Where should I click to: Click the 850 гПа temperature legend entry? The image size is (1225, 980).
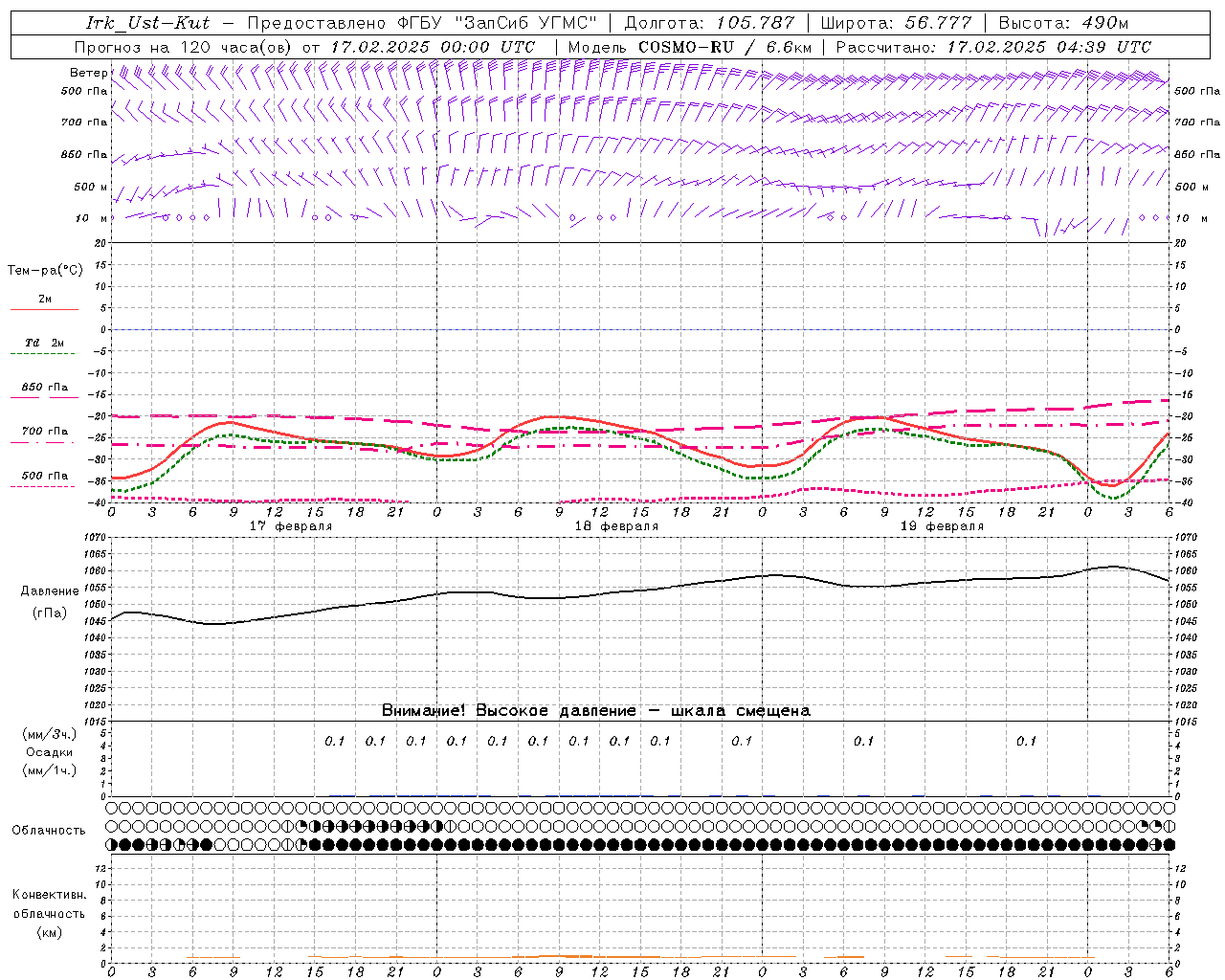pos(45,388)
